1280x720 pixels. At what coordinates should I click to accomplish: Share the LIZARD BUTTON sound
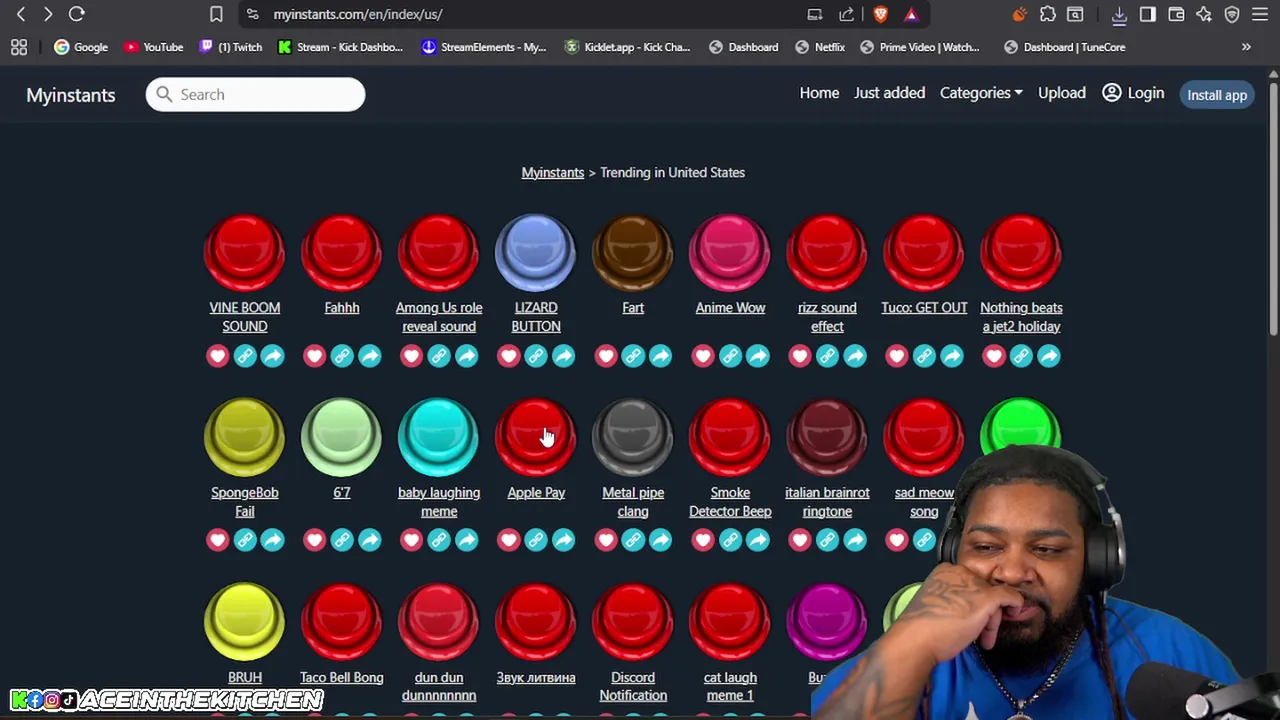564,356
